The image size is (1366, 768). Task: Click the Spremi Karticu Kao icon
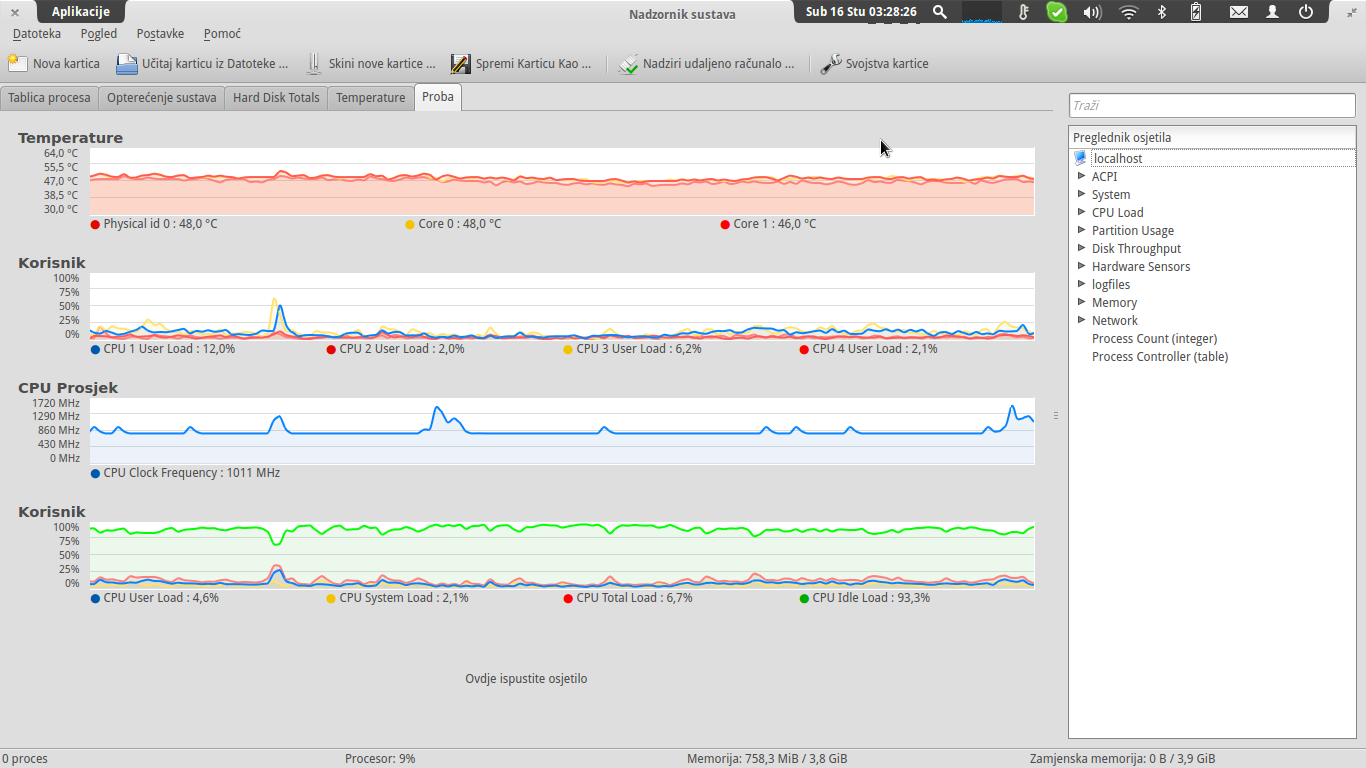tap(460, 64)
